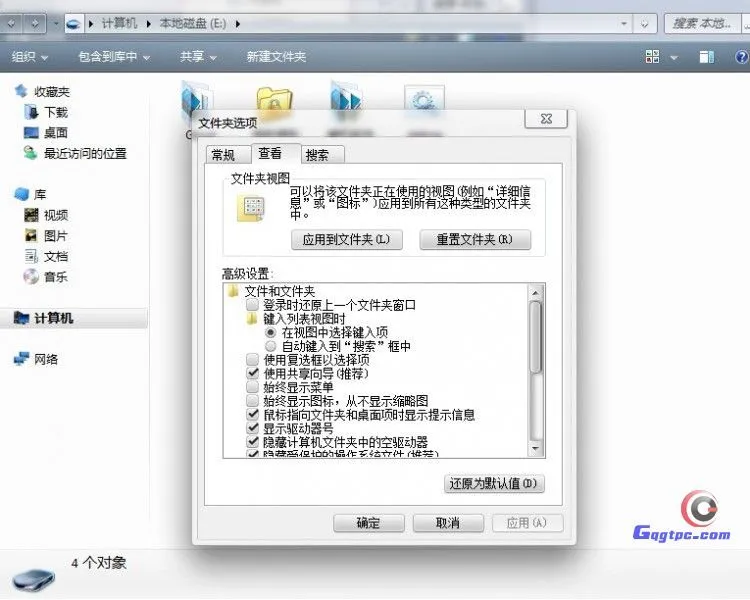Image resolution: width=750 pixels, height=600 pixels.
Task: Click 应用到文件夹(L) button
Action: point(347,239)
